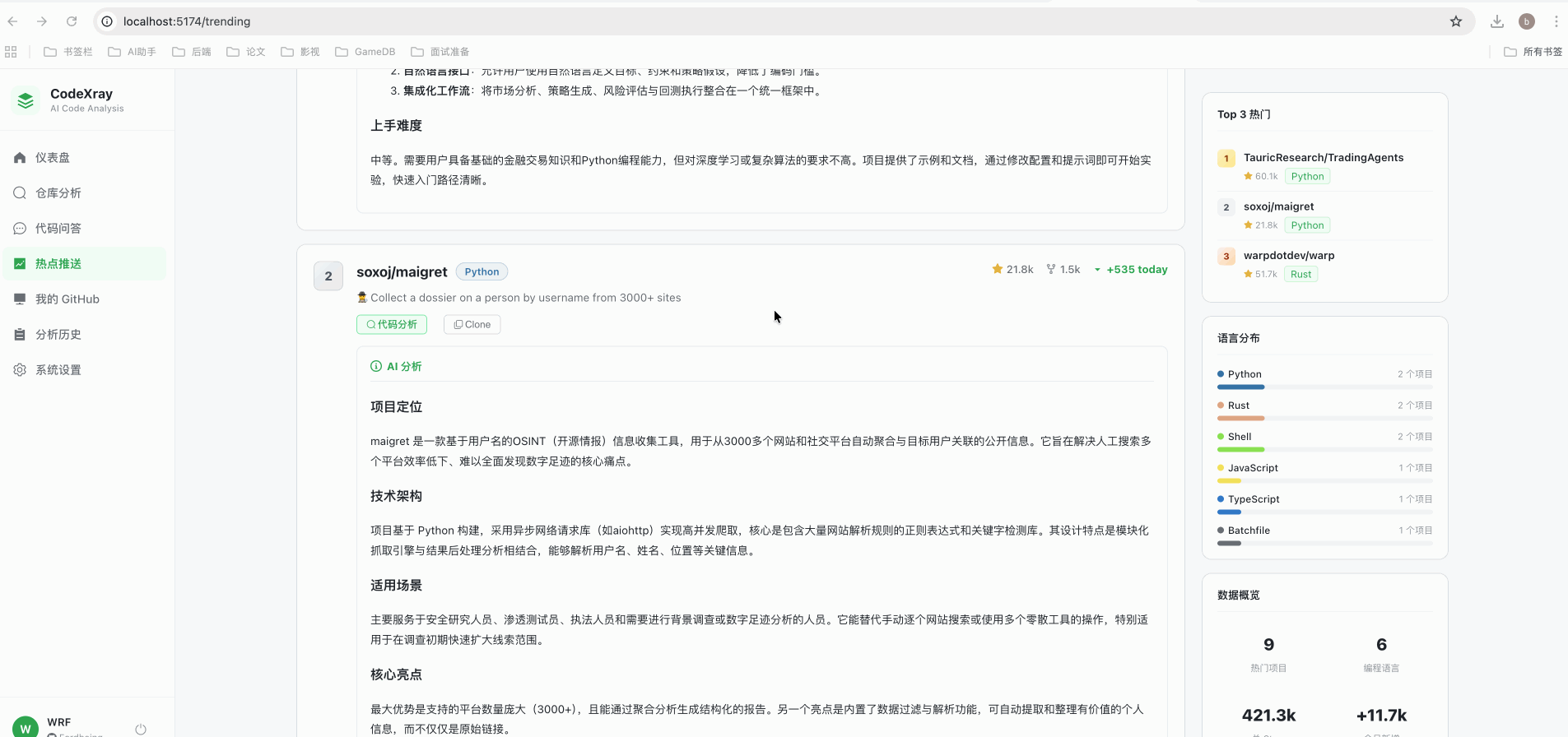The height and width of the screenshot is (737, 1568).
Task: Click the Python tag under TauricResearch/TradingAgents
Action: [x=1308, y=176]
